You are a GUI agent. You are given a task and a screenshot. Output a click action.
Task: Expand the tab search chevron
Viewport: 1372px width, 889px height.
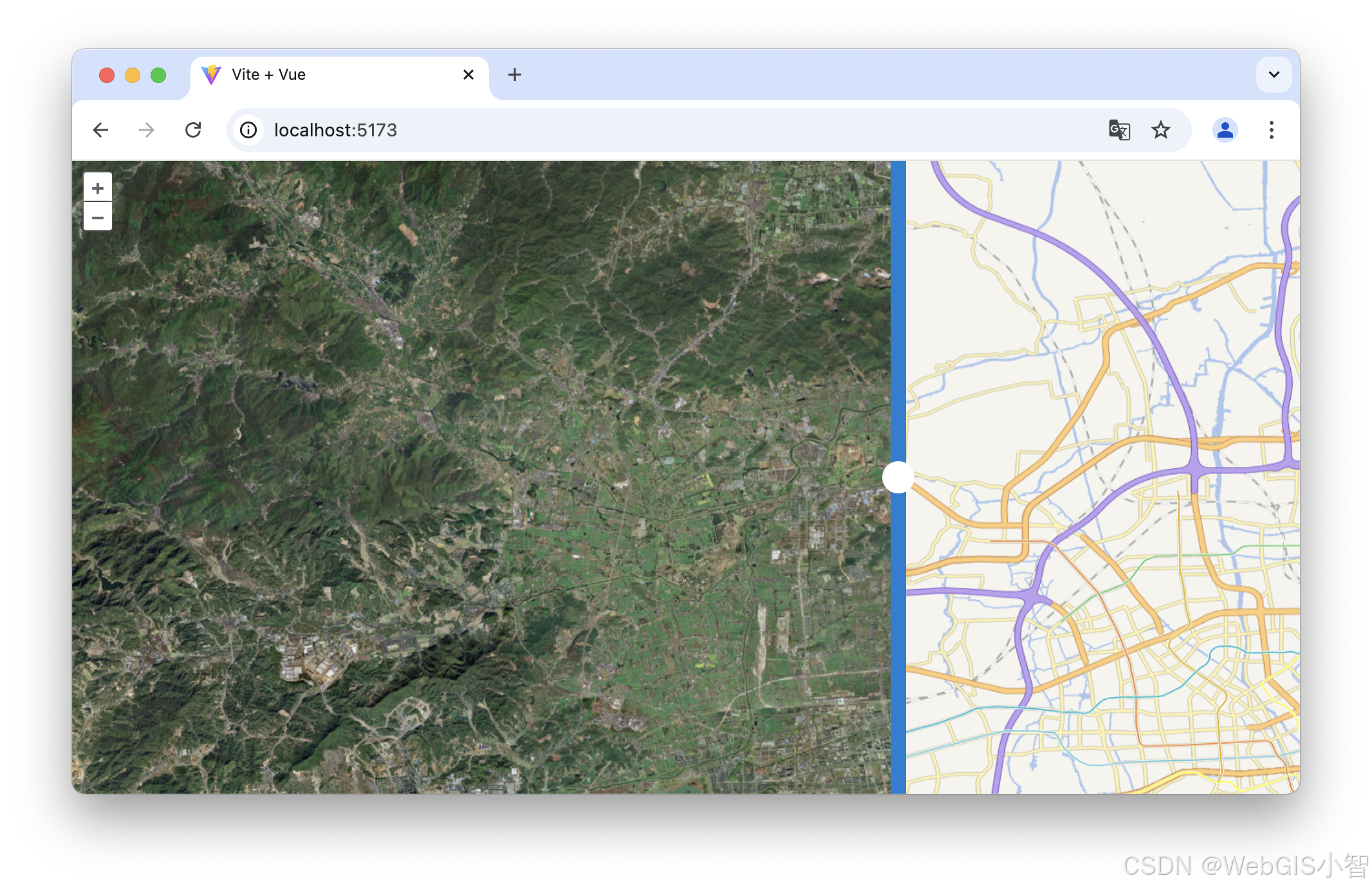tap(1274, 75)
